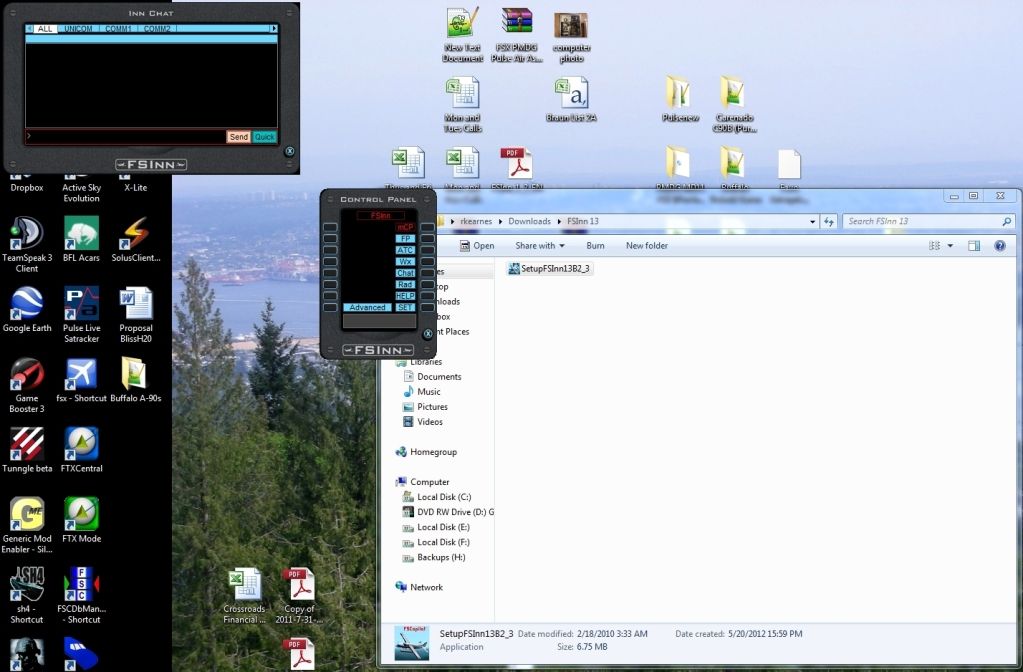Open the address bar history dropdown
The image size is (1023, 672).
(x=812, y=222)
